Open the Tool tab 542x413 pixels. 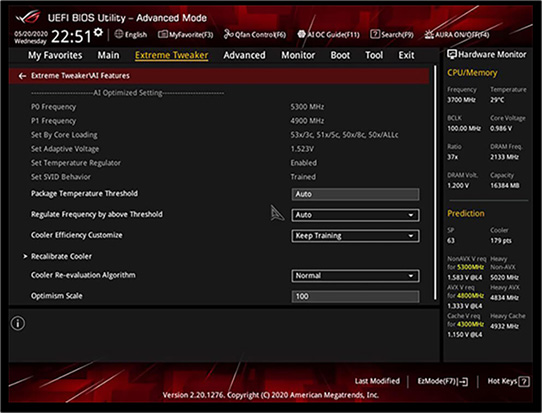(374, 55)
